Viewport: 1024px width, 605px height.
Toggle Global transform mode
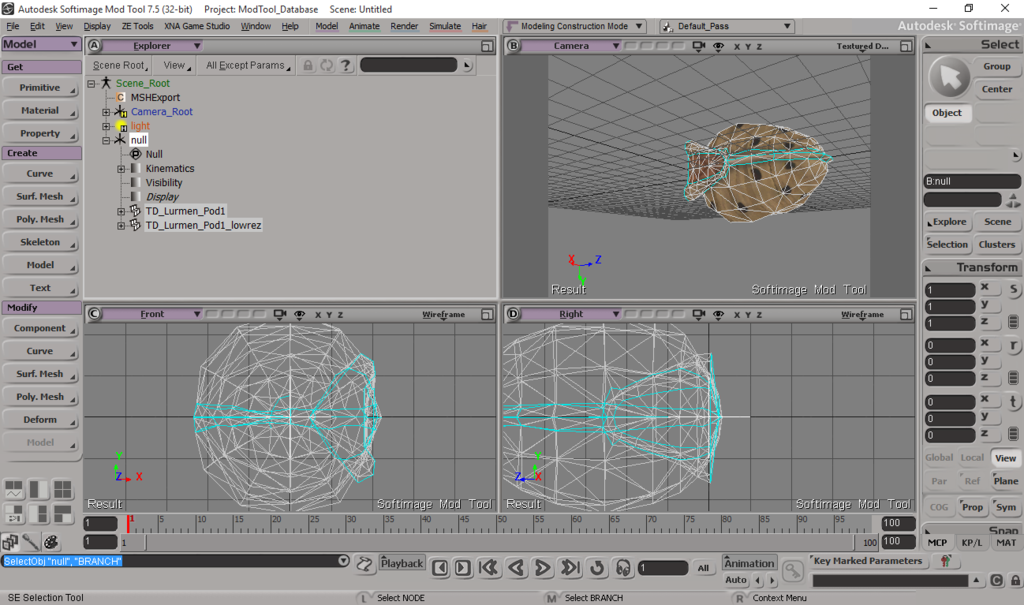pyautogui.click(x=939, y=458)
